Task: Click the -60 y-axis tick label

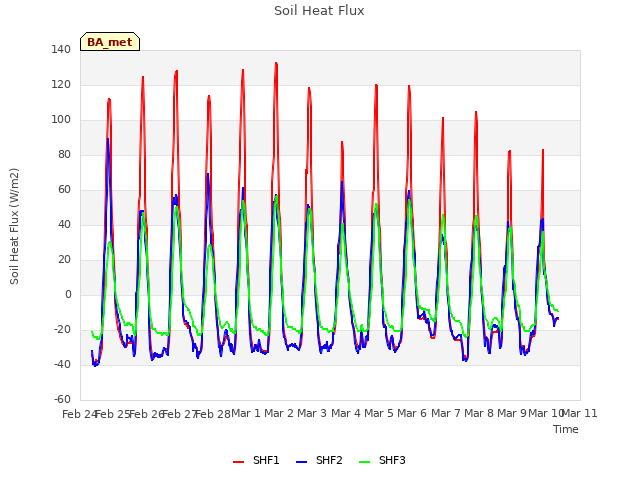Action: coord(62,399)
